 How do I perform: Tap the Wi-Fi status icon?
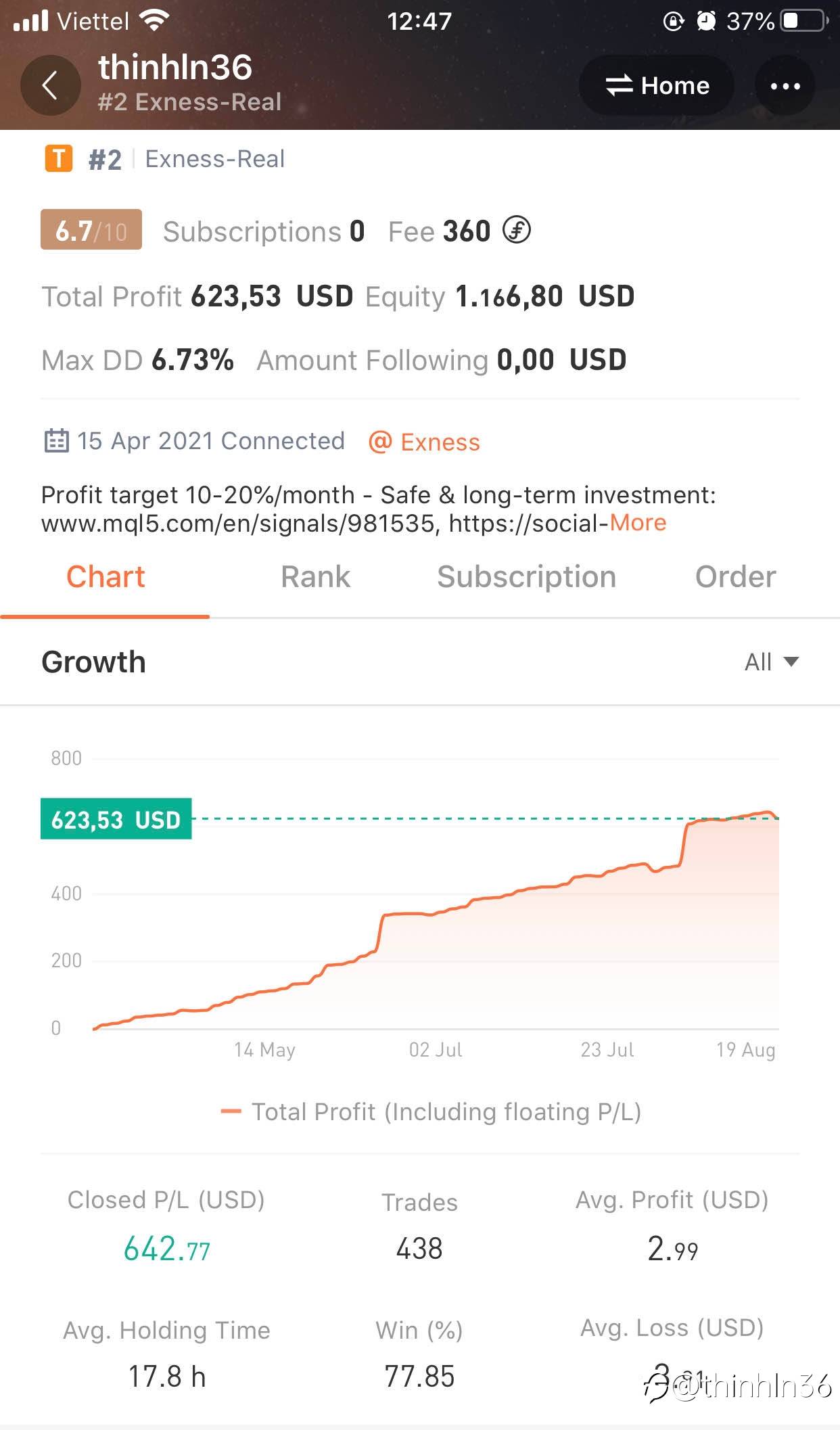(x=155, y=21)
